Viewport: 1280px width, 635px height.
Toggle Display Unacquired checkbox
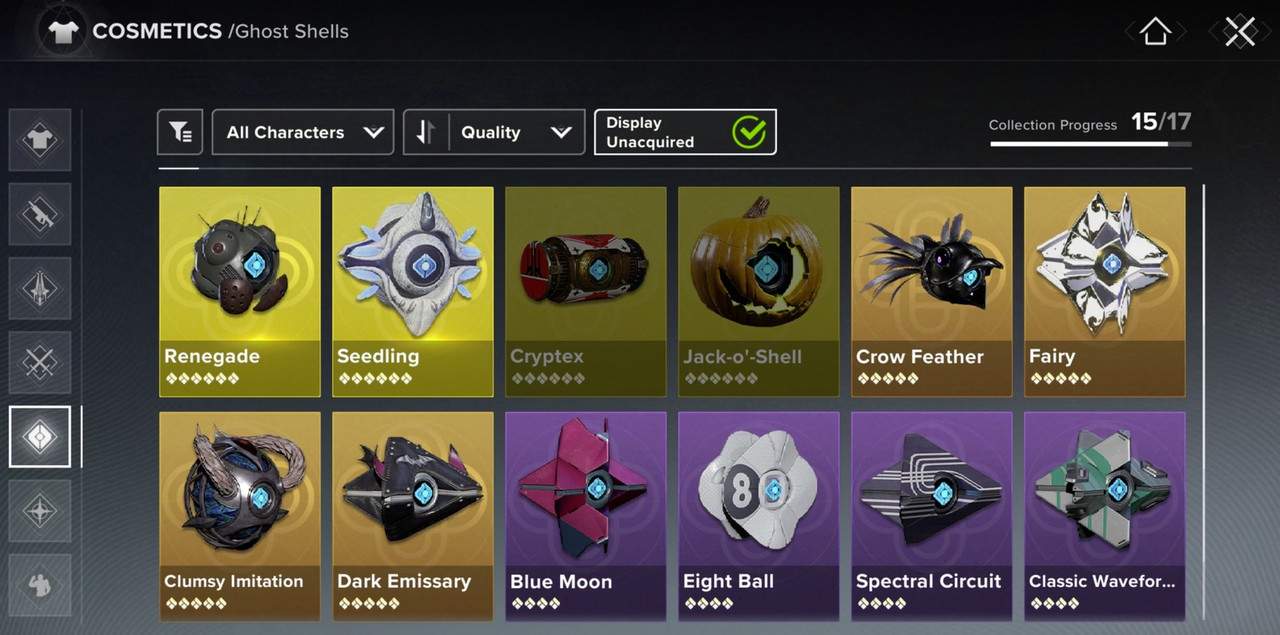(685, 132)
